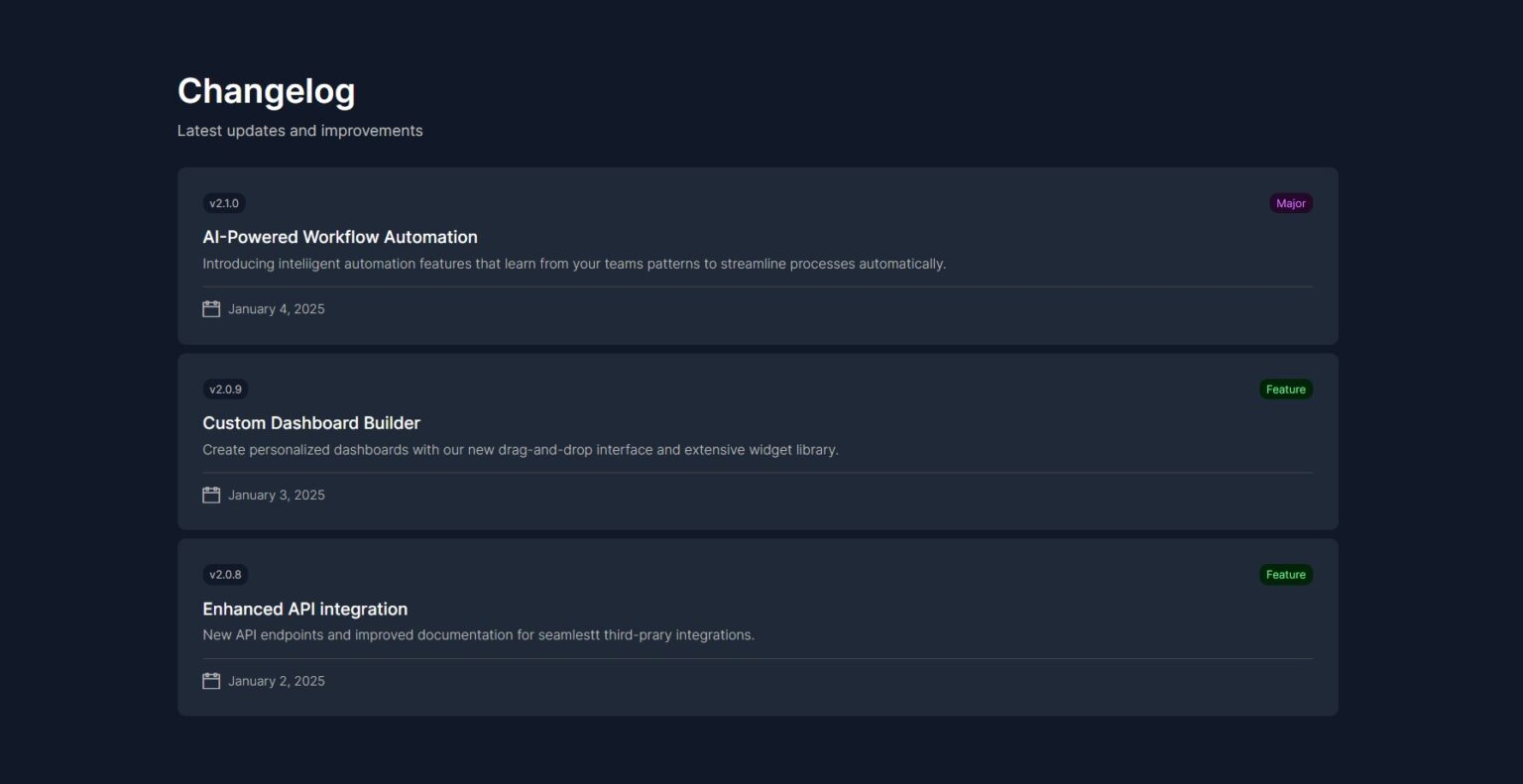Click the Feature tag on Custom Dashboard Builder
The height and width of the screenshot is (784, 1523).
(x=1286, y=389)
